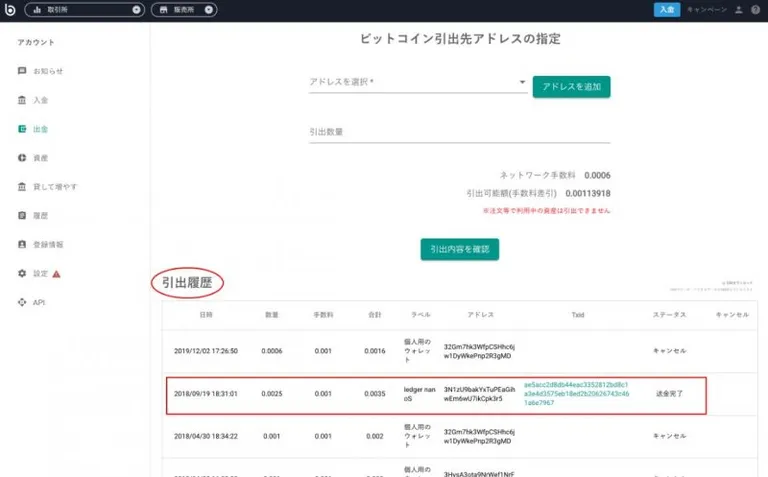768x477 pixels.
Task: Open the 取引所 selector pill
Action: coord(84,10)
